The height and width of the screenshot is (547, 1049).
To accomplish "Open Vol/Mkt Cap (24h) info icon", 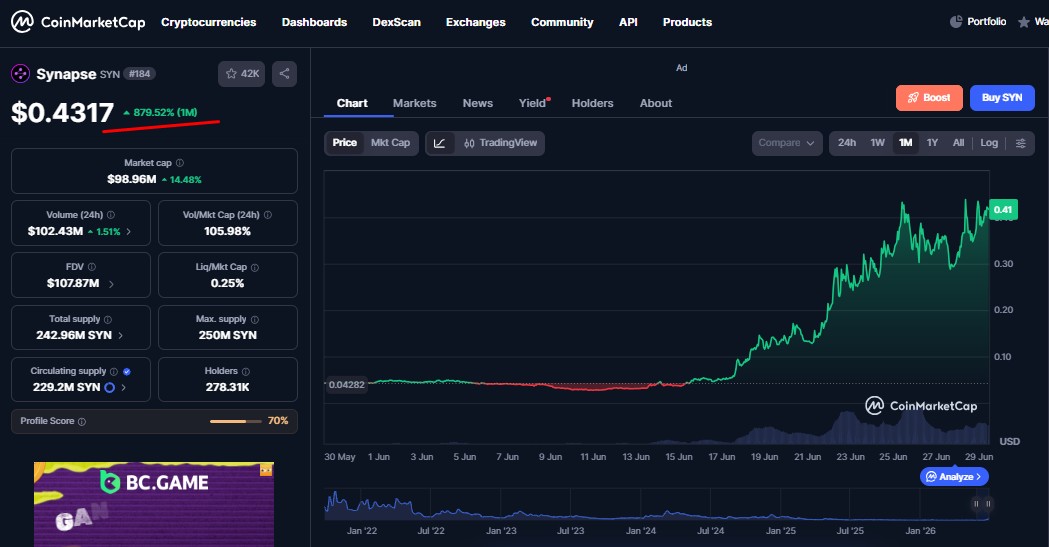I will [x=268, y=215].
